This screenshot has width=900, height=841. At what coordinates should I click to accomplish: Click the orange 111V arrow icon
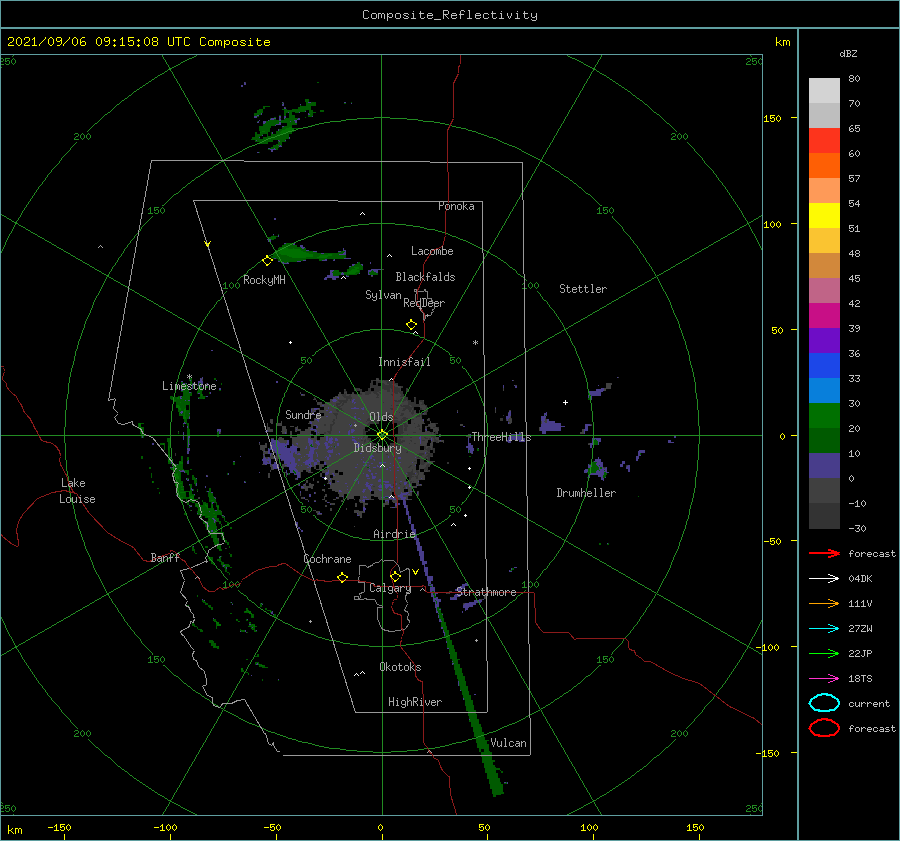[824, 603]
